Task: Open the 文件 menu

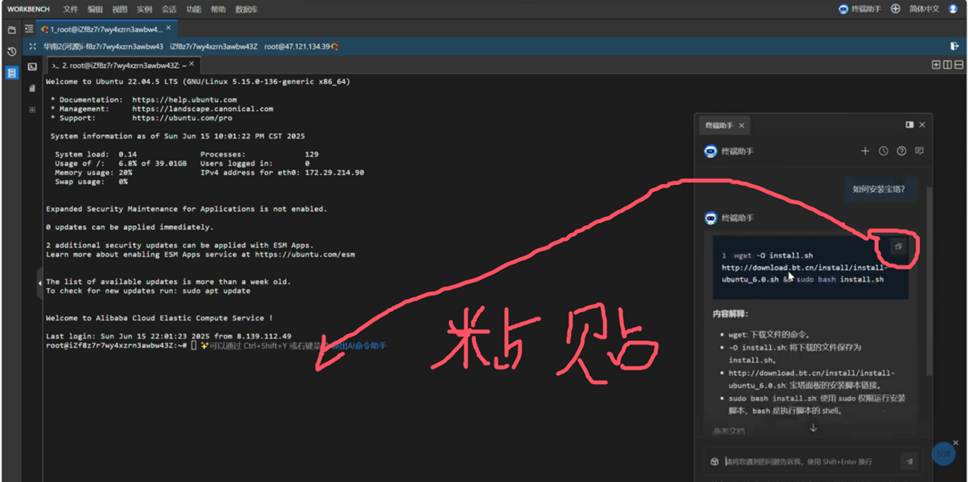Action: (70, 9)
